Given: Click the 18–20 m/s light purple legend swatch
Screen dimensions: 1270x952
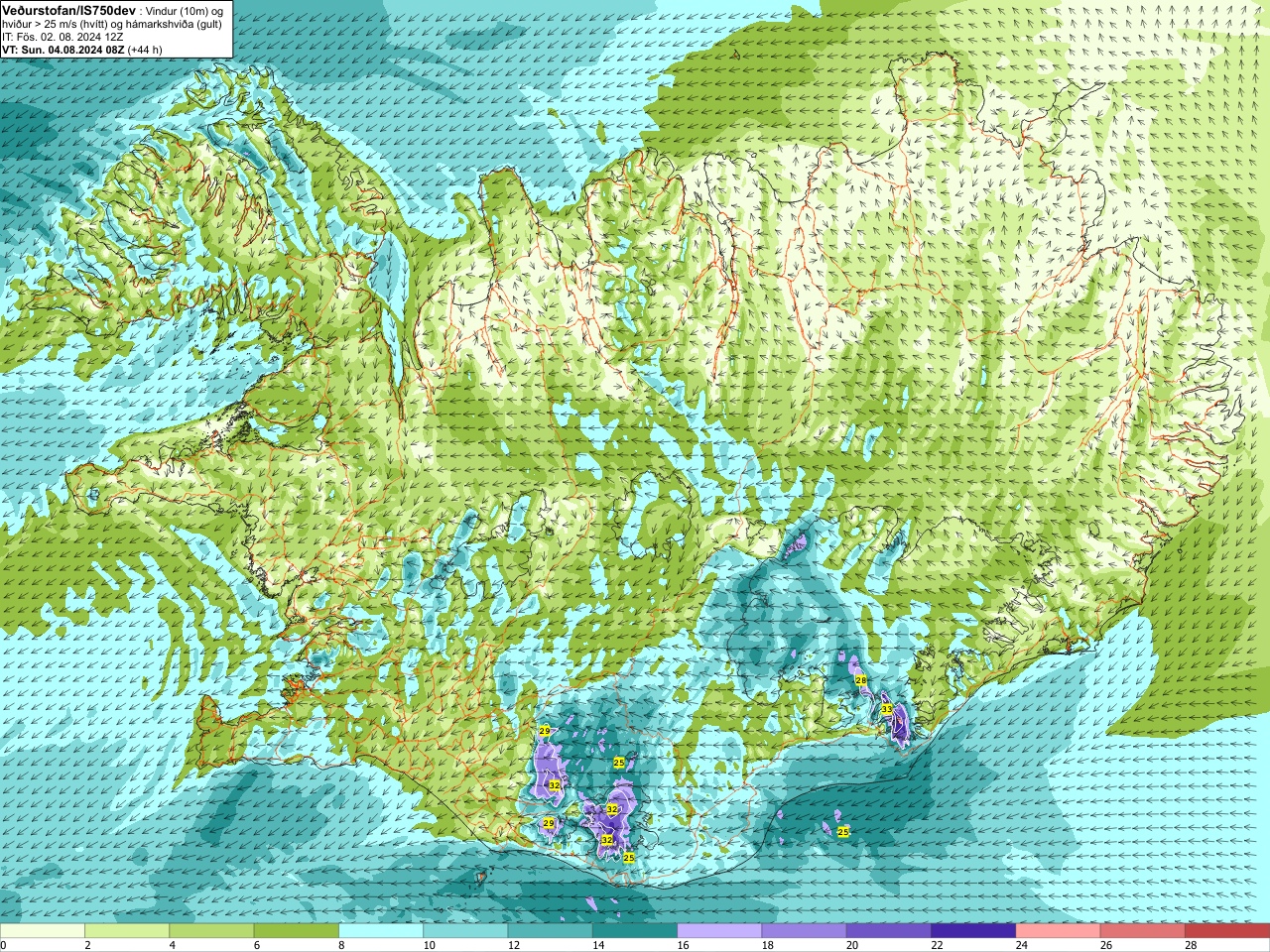Looking at the screenshot, I should 805,931.
